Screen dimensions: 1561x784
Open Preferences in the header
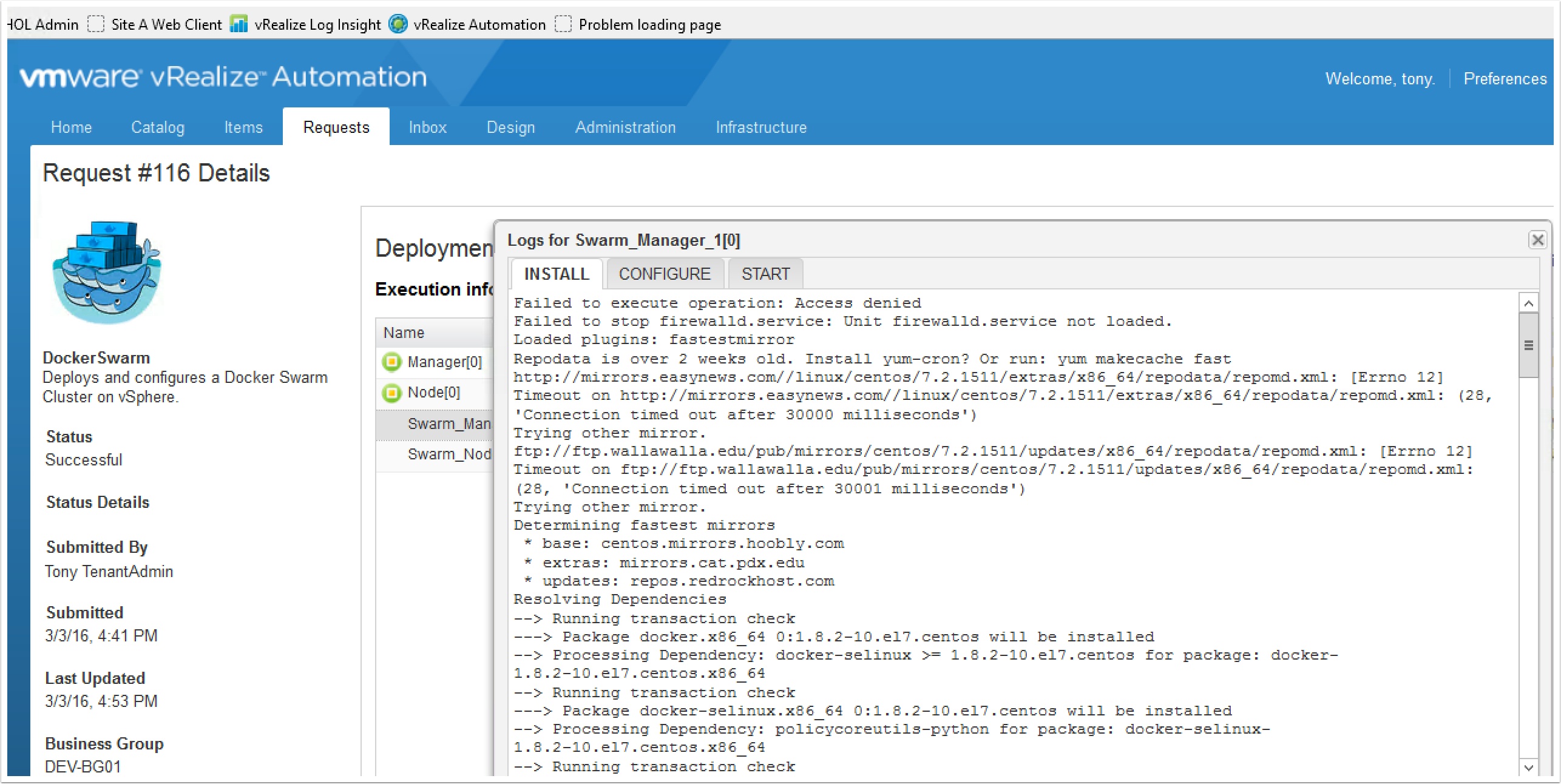point(1505,79)
